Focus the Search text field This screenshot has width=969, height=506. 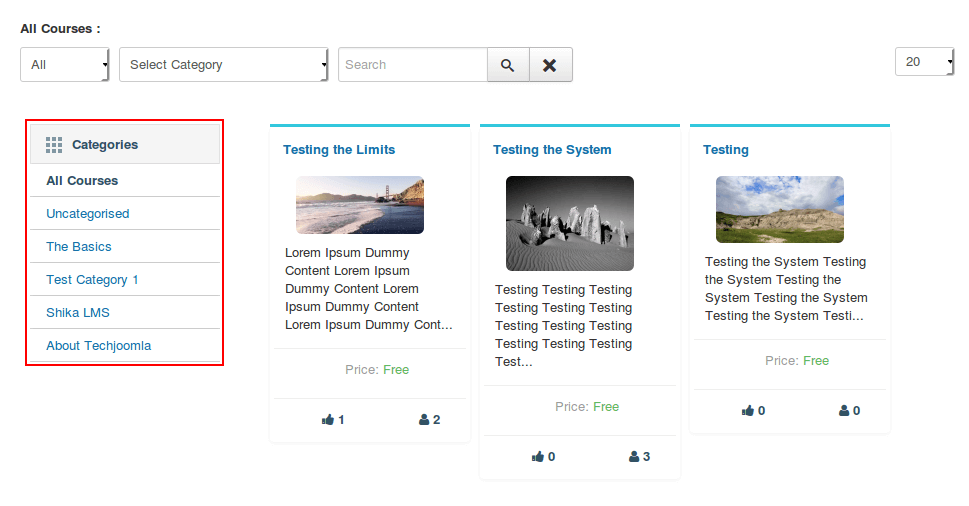click(412, 65)
